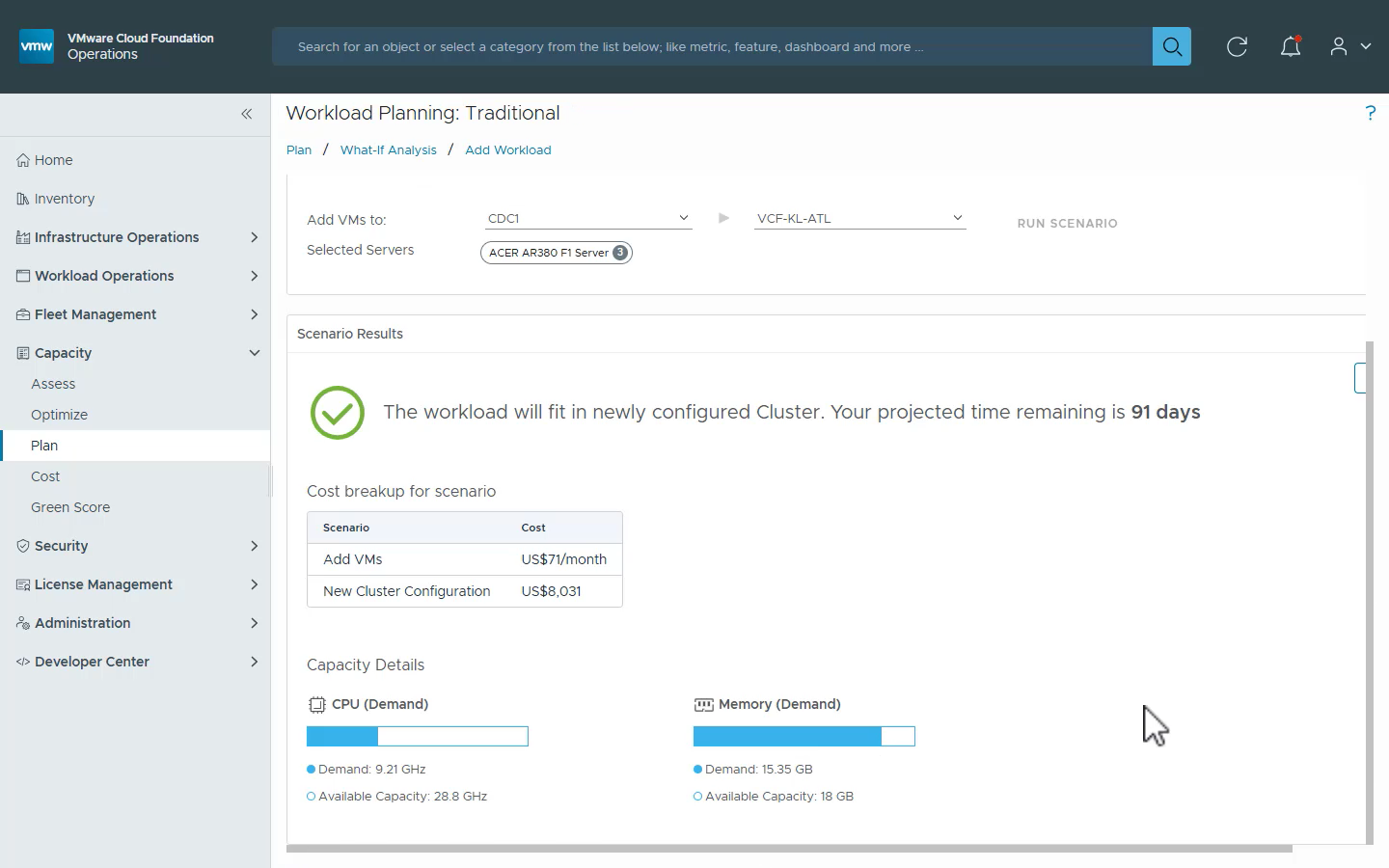Image resolution: width=1389 pixels, height=868 pixels.
Task: Focus the global search input field
Action: pos(712,46)
